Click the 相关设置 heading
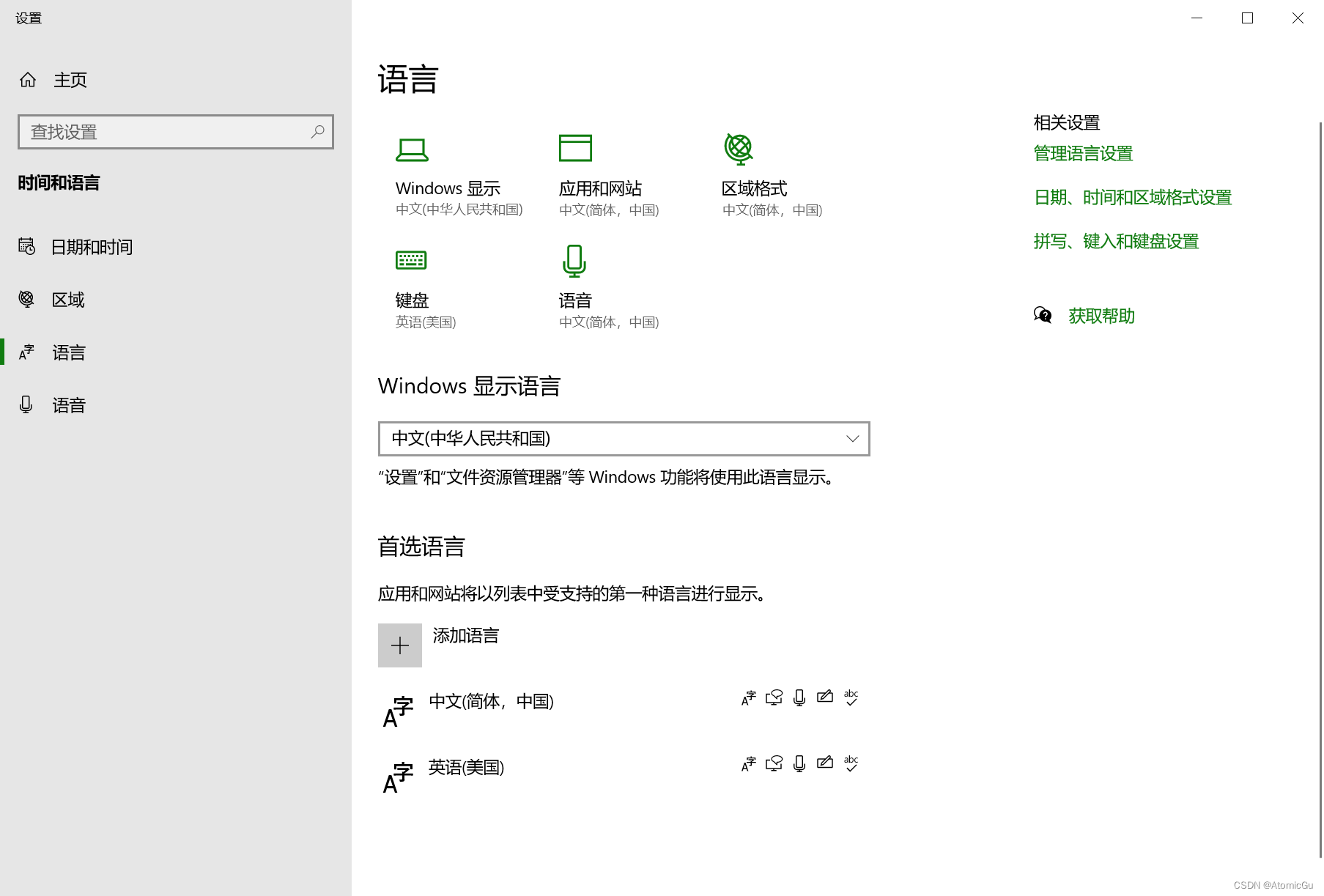The height and width of the screenshot is (896, 1324). coord(1067,122)
